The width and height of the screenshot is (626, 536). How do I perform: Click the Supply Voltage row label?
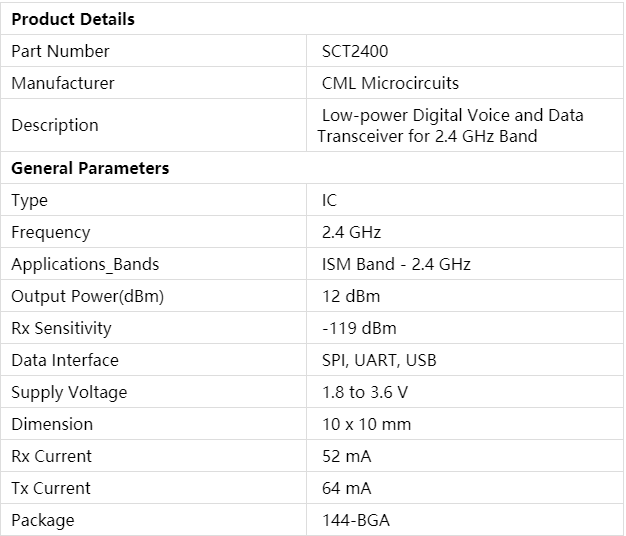tap(69, 392)
